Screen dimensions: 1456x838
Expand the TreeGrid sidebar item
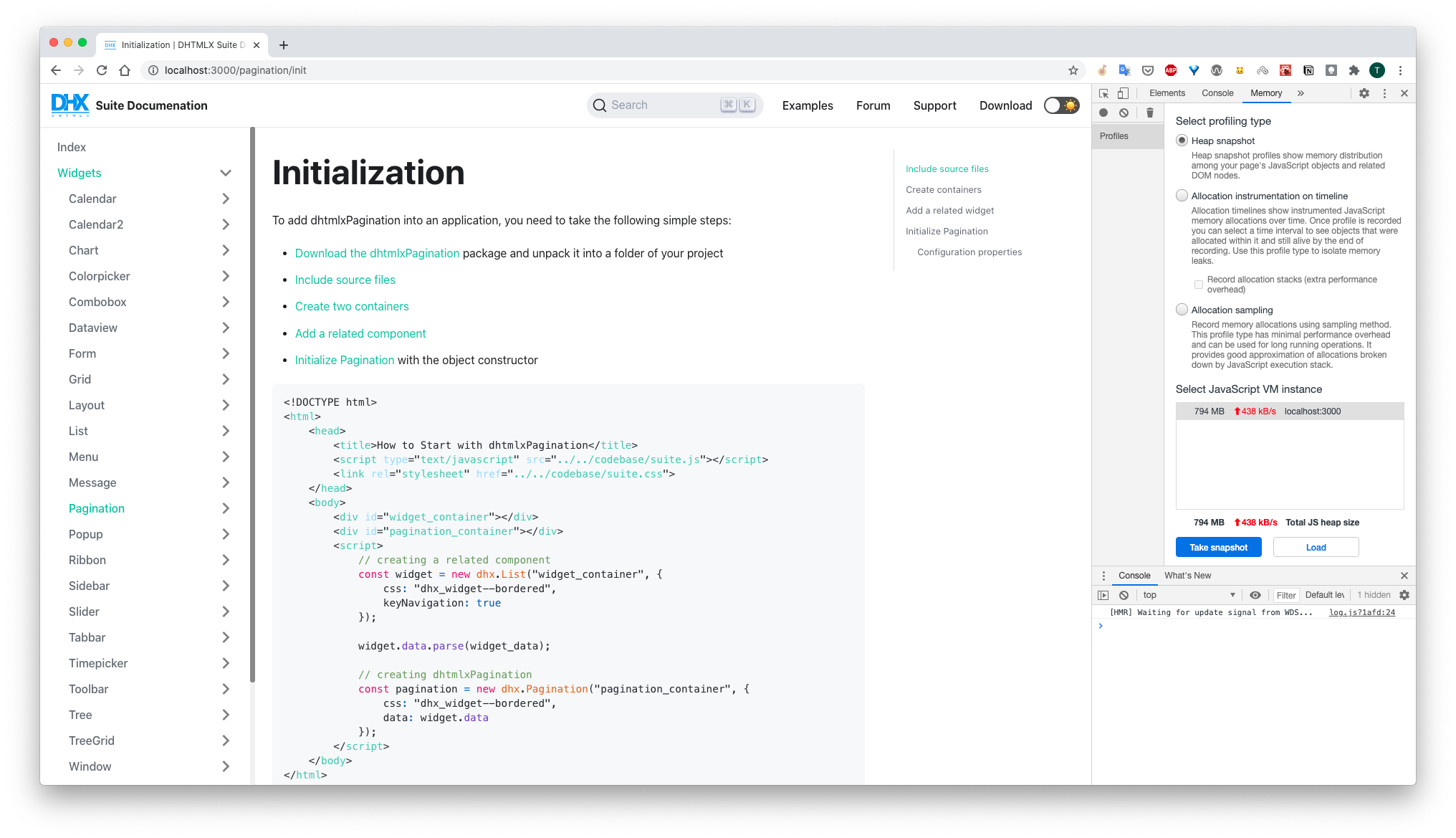(x=226, y=741)
